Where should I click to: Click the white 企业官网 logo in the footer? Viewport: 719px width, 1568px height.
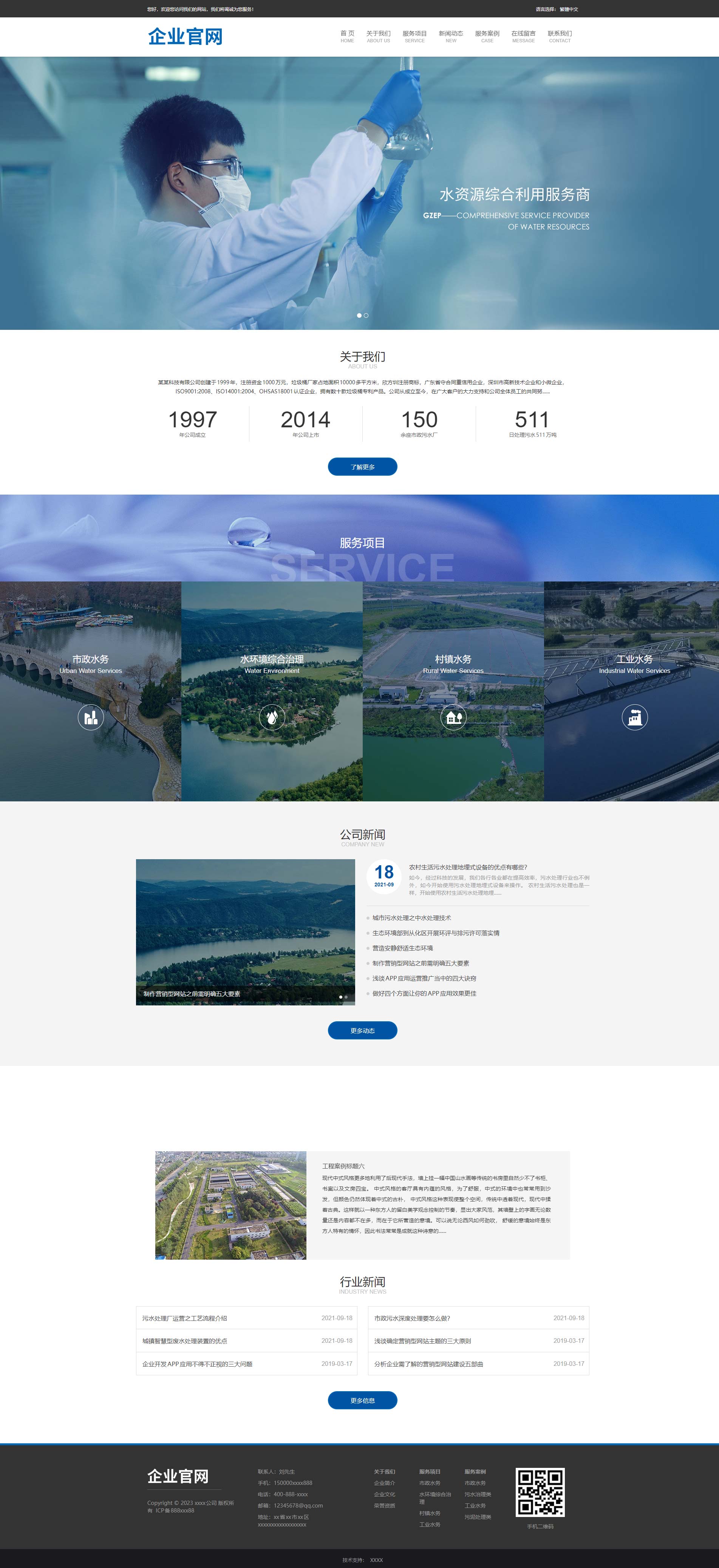(x=178, y=1476)
